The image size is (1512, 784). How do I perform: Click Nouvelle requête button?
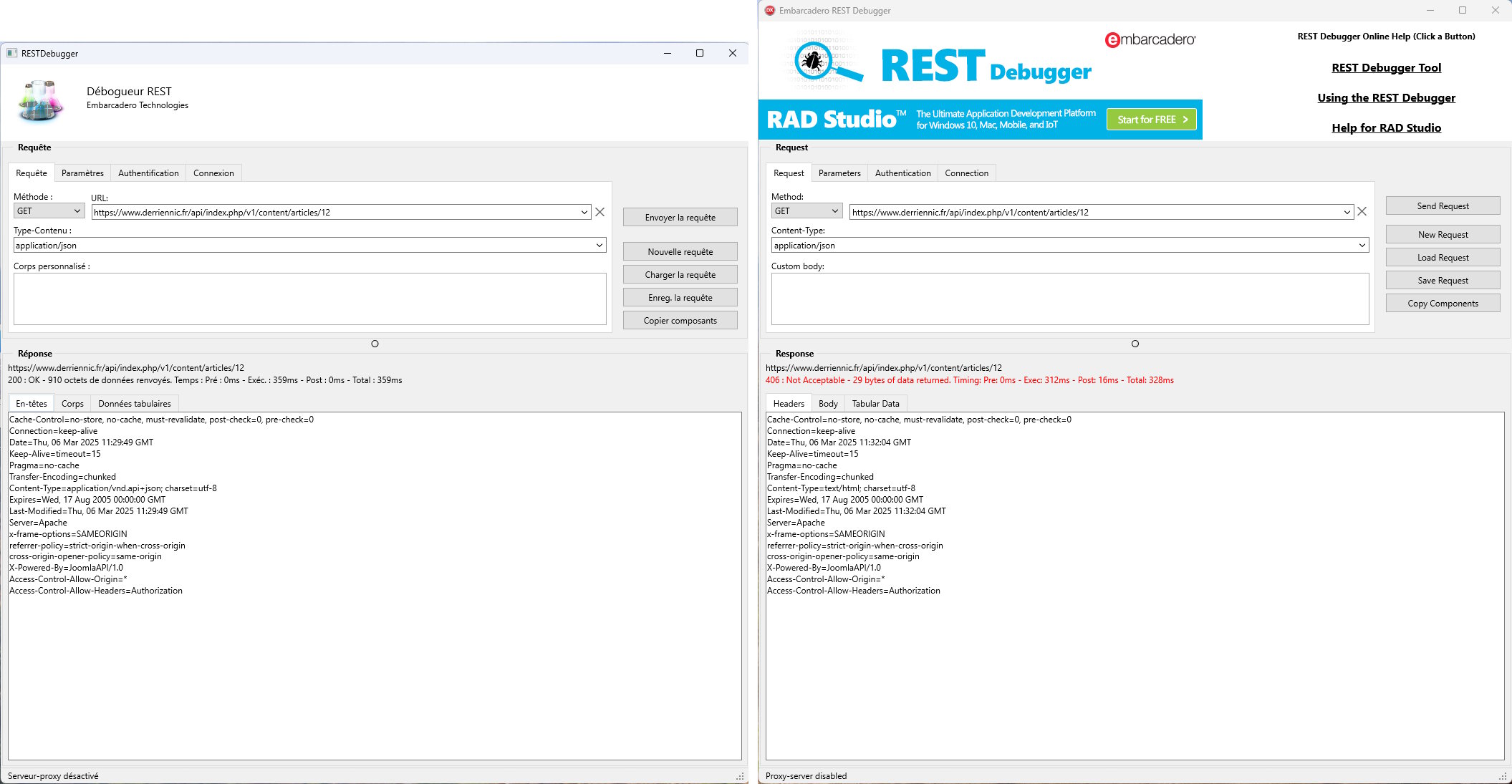pos(680,252)
